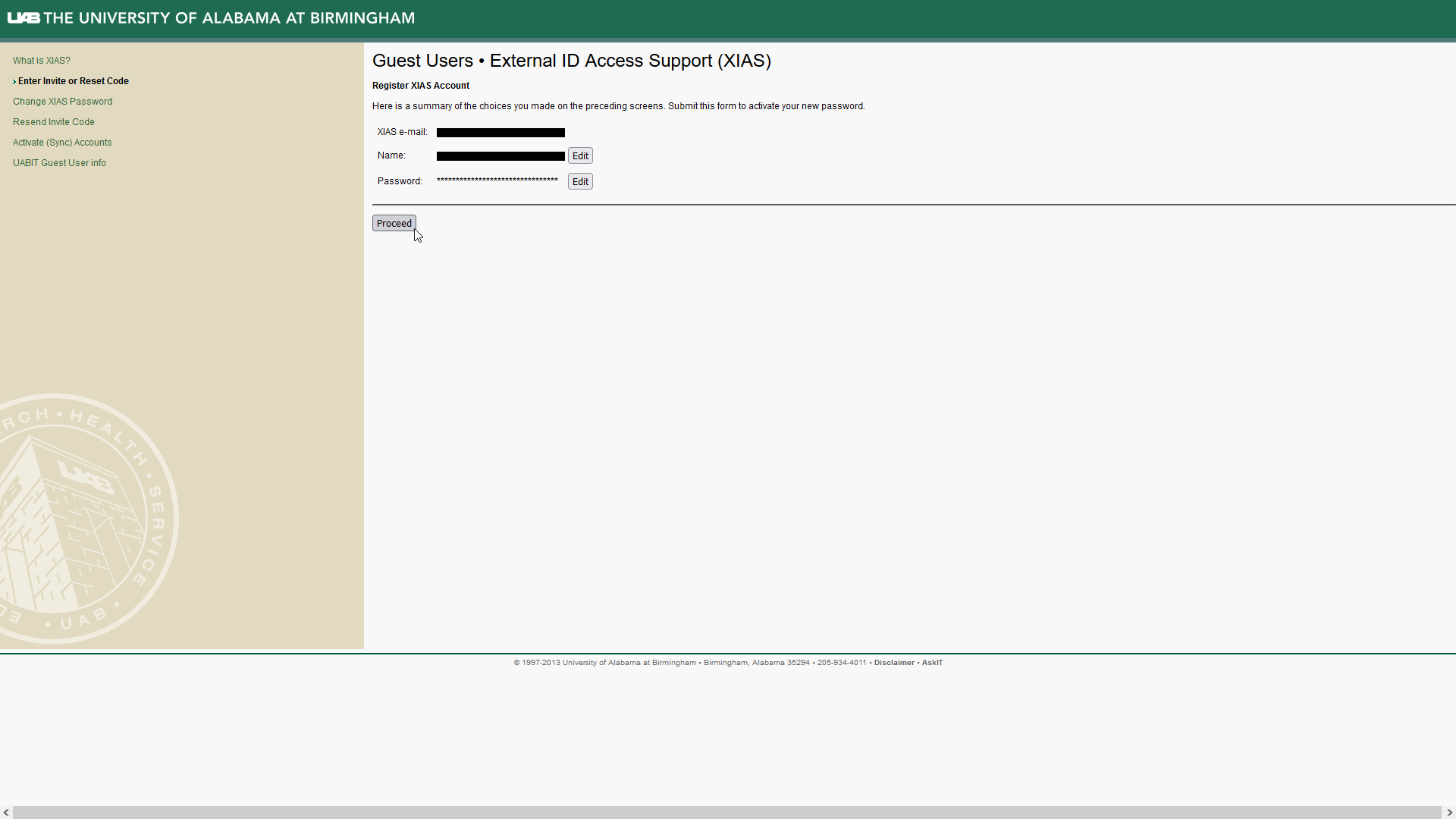Click the UAB logo in header
The height and width of the screenshot is (819, 1456).
[24, 18]
